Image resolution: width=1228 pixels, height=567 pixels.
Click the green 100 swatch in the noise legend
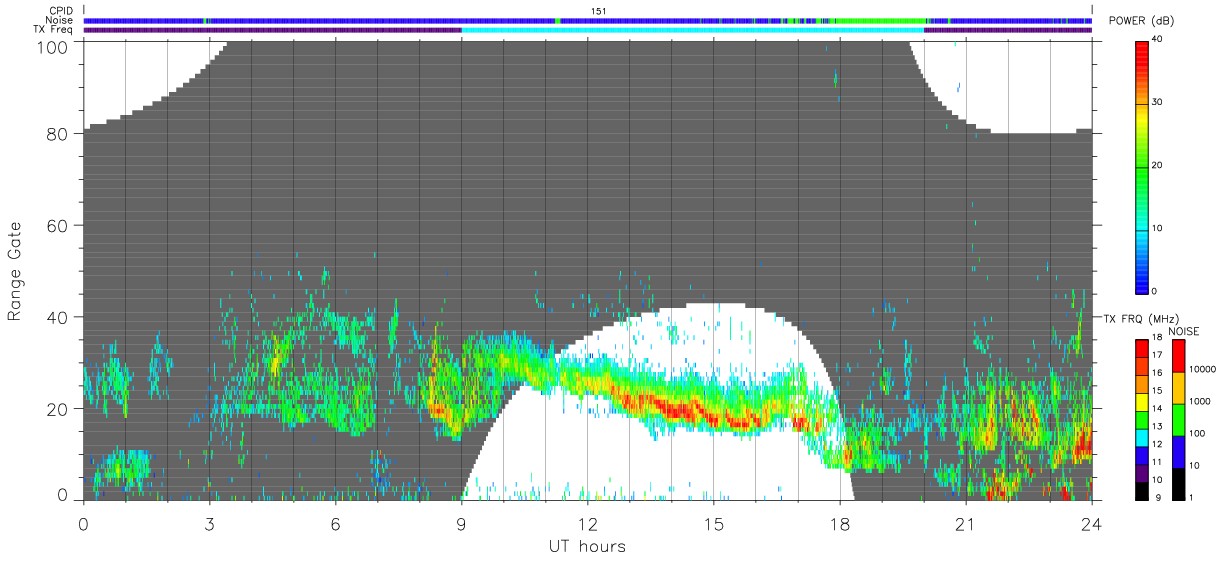tap(1179, 420)
